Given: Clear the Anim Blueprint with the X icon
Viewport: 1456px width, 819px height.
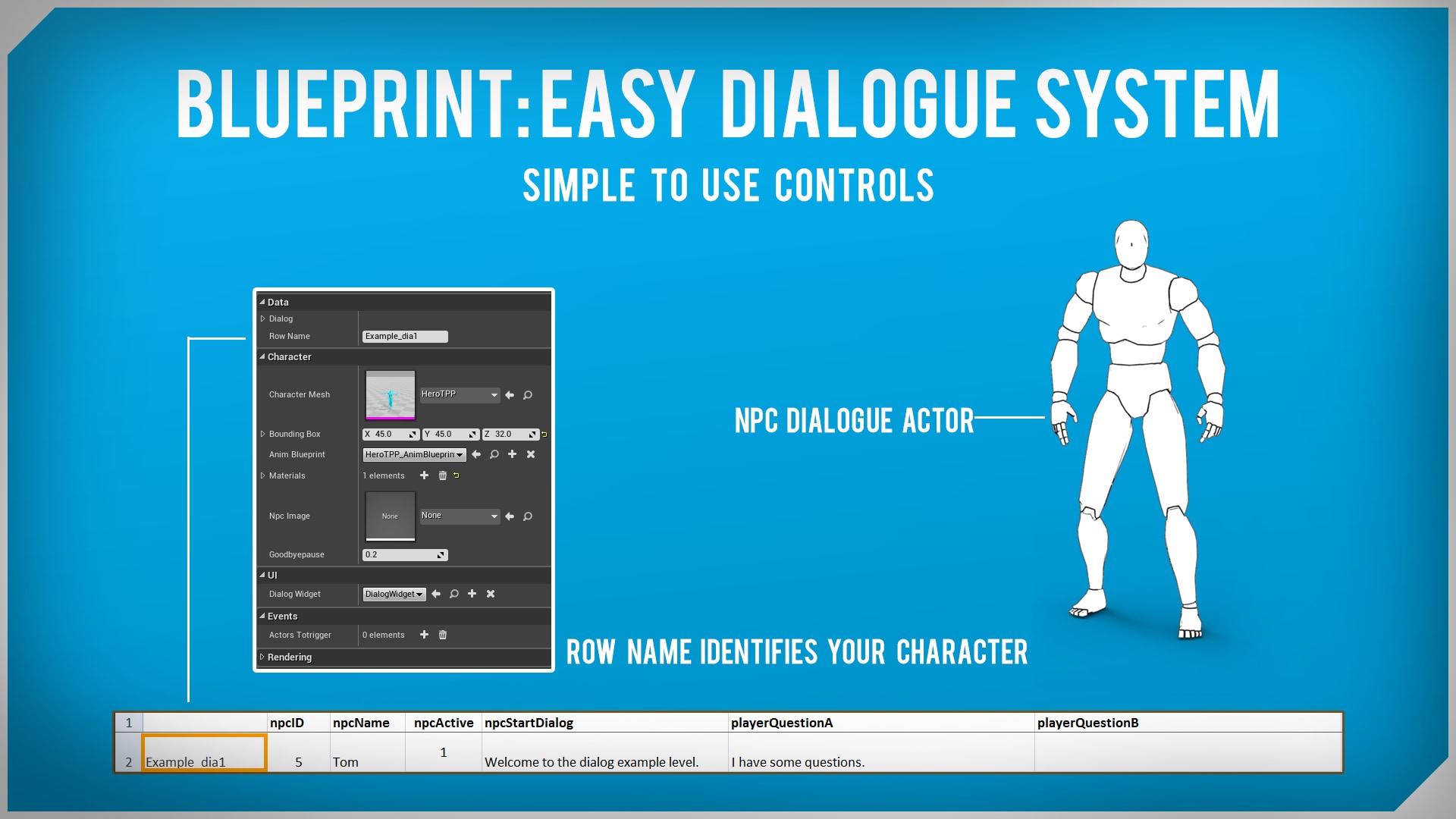Looking at the screenshot, I should click(531, 454).
